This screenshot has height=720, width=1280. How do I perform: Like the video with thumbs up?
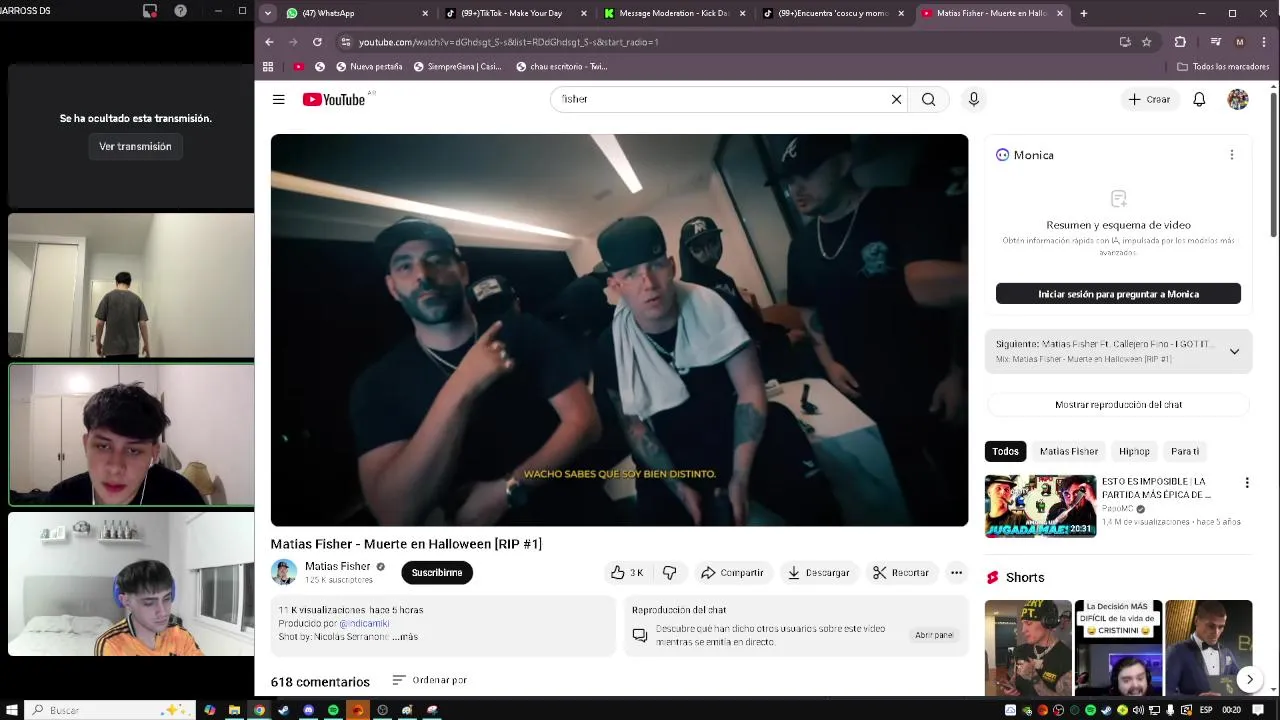627,572
